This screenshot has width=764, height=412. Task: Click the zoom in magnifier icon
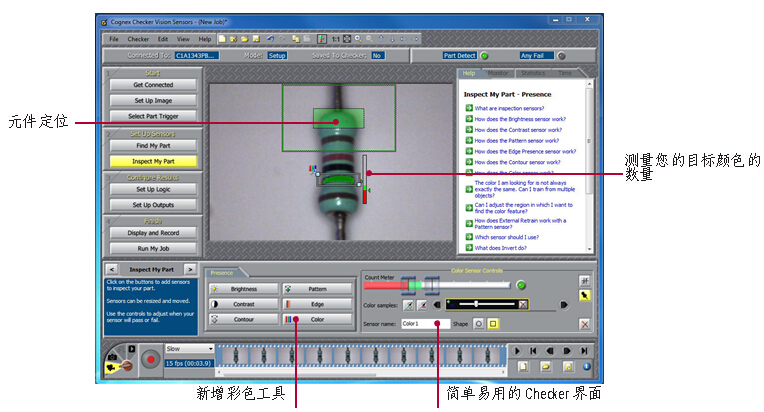click(x=358, y=39)
